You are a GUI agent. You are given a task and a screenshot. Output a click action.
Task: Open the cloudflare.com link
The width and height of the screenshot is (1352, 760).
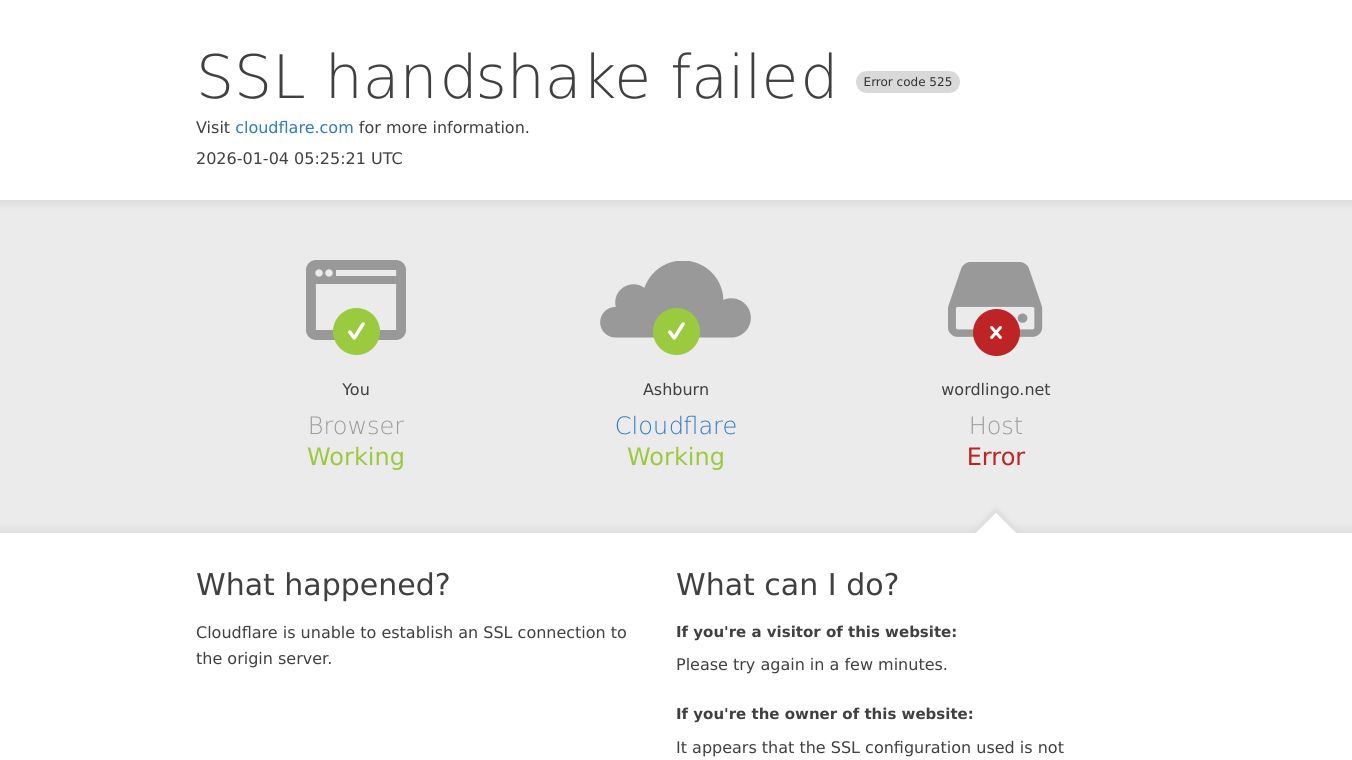[294, 128]
